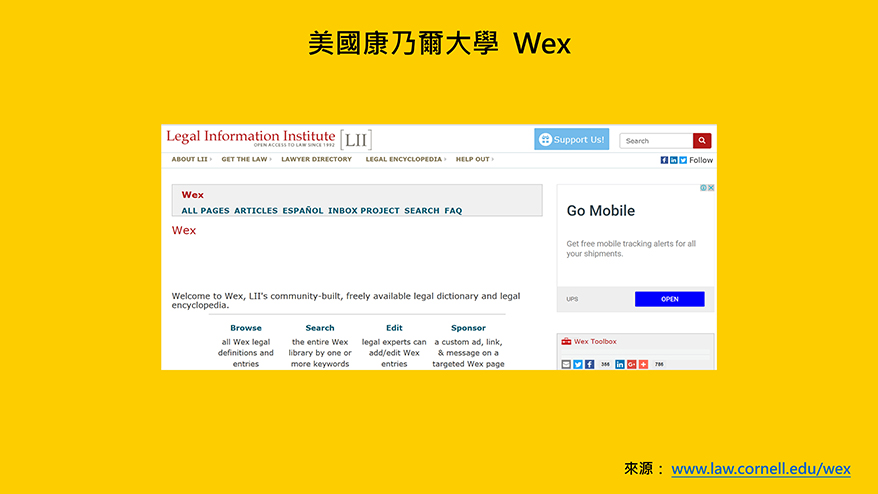This screenshot has height=494, width=878.
Task: Close the Go Mobile ad with X
Action: tap(711, 188)
